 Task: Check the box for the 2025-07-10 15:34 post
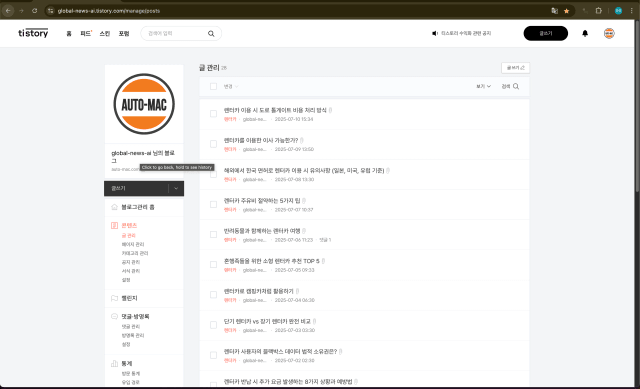pos(213,113)
